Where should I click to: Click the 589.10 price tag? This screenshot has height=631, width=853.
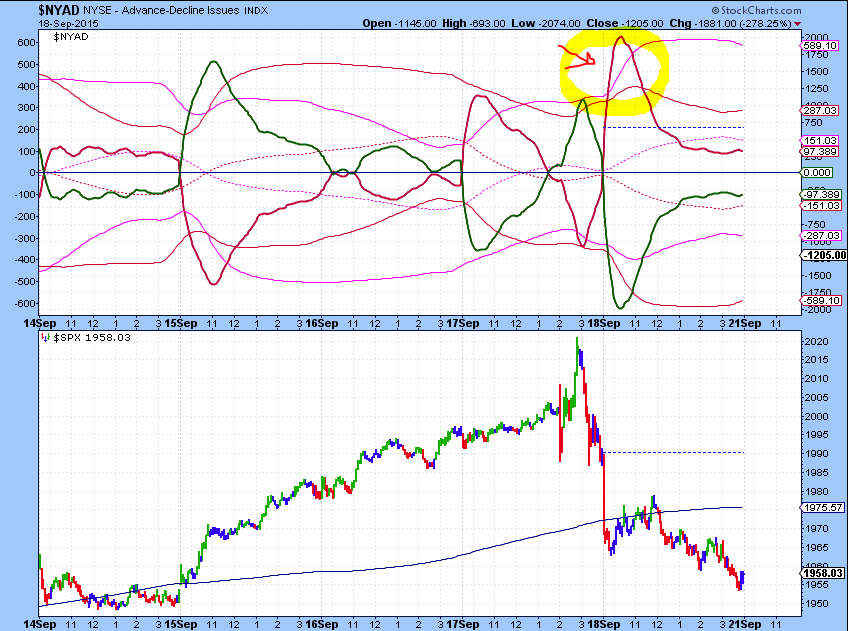pyautogui.click(x=820, y=46)
